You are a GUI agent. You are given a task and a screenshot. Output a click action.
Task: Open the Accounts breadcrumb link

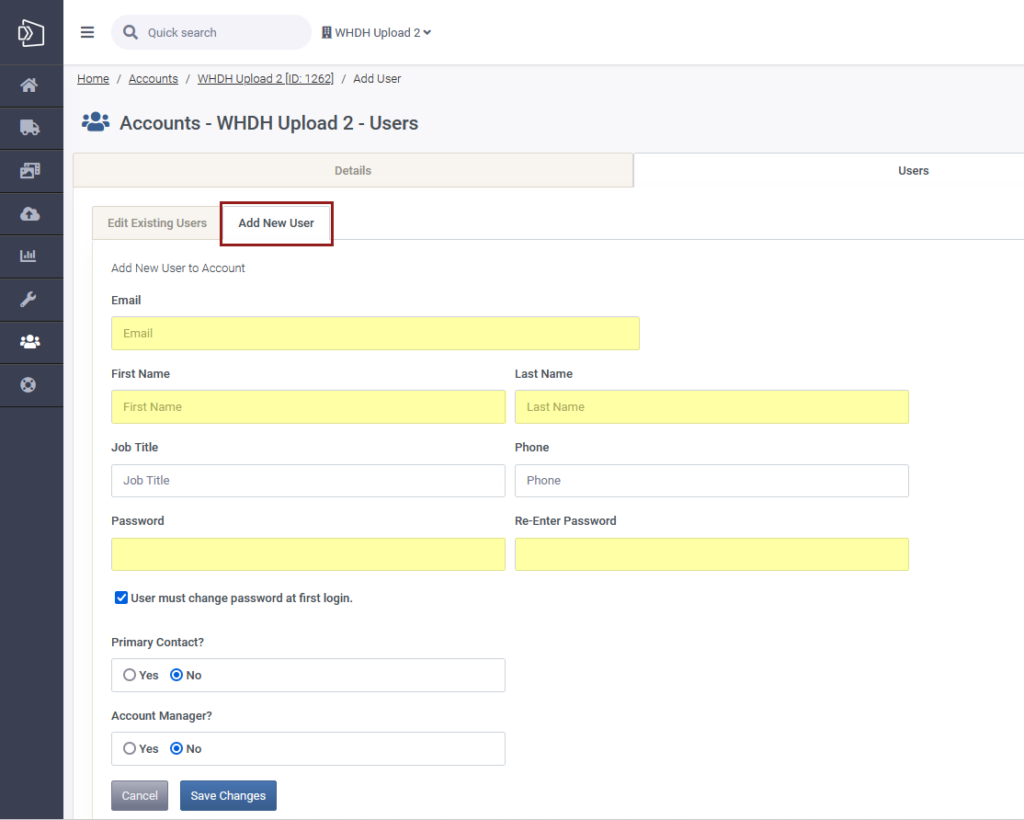[153, 78]
